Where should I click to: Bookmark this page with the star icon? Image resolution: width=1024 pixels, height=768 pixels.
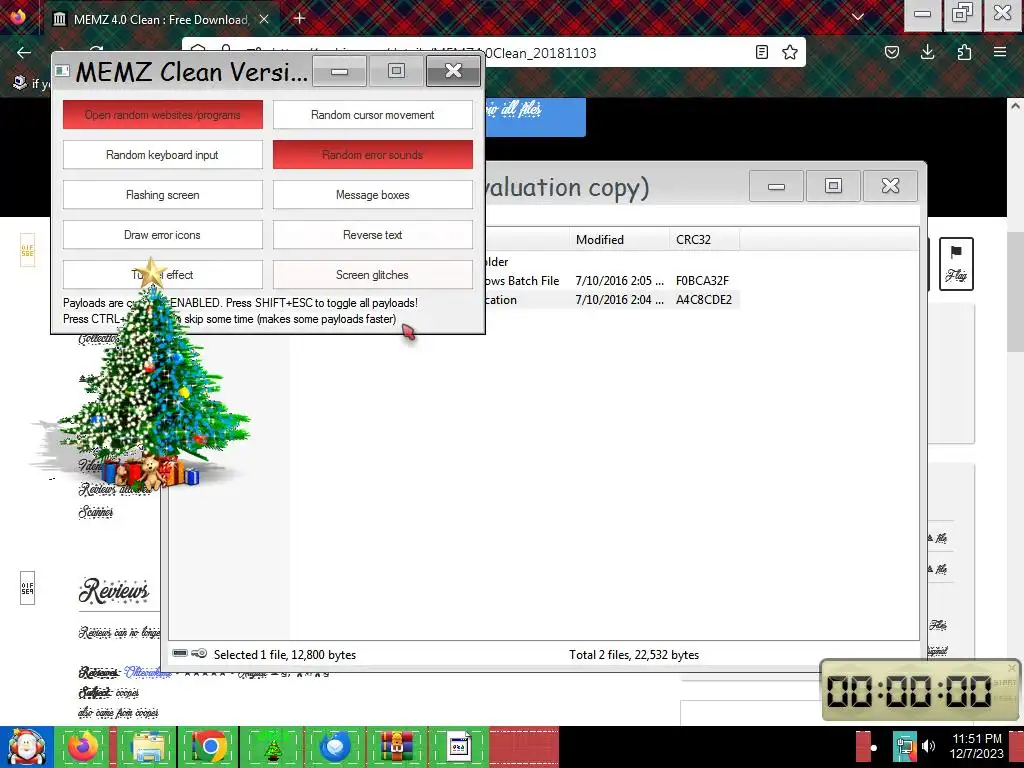(x=790, y=52)
